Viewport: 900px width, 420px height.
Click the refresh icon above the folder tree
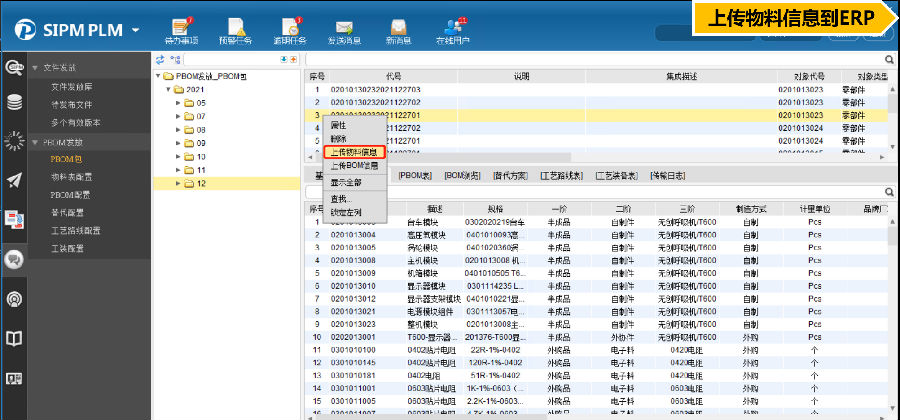point(161,60)
